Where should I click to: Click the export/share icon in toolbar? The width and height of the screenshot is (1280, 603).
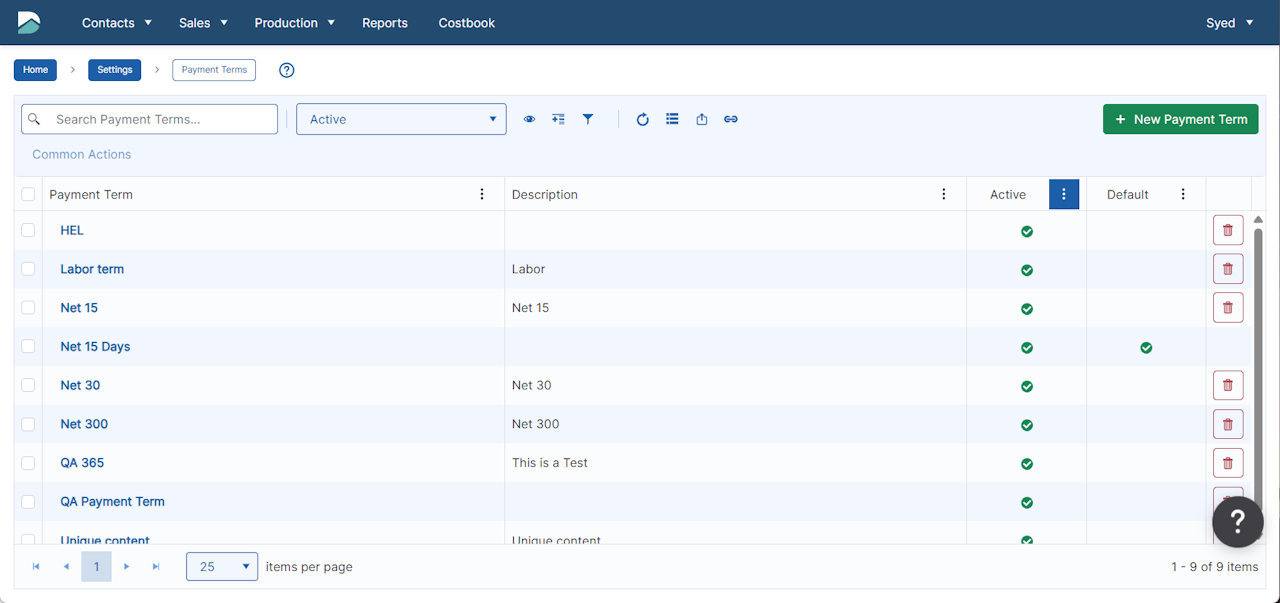[702, 119]
